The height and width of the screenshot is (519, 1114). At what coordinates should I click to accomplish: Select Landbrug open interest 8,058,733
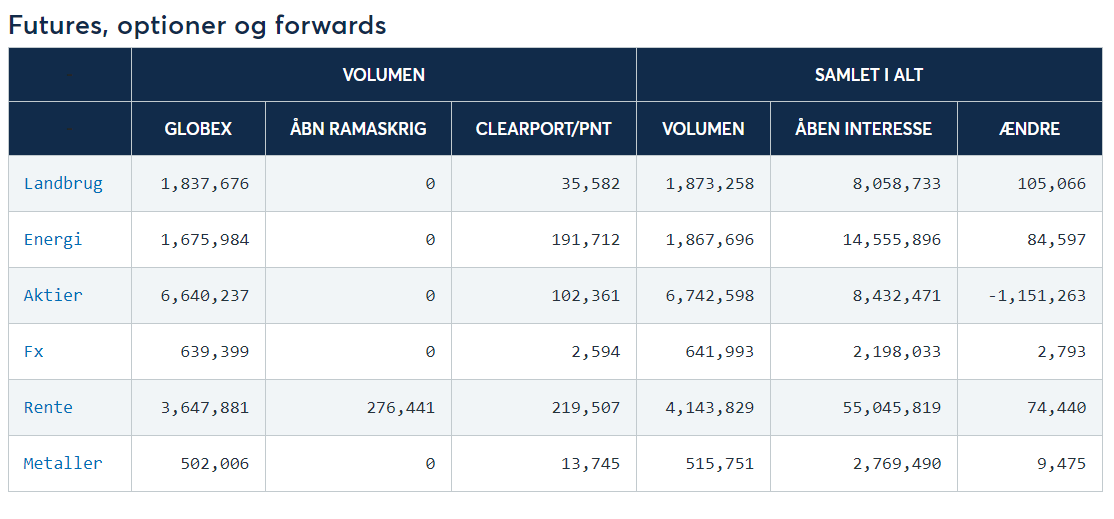897,184
